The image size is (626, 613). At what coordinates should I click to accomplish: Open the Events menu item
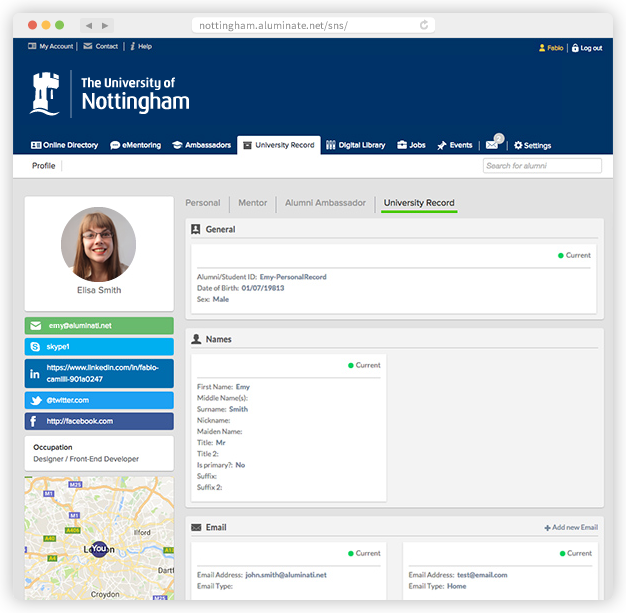[454, 145]
